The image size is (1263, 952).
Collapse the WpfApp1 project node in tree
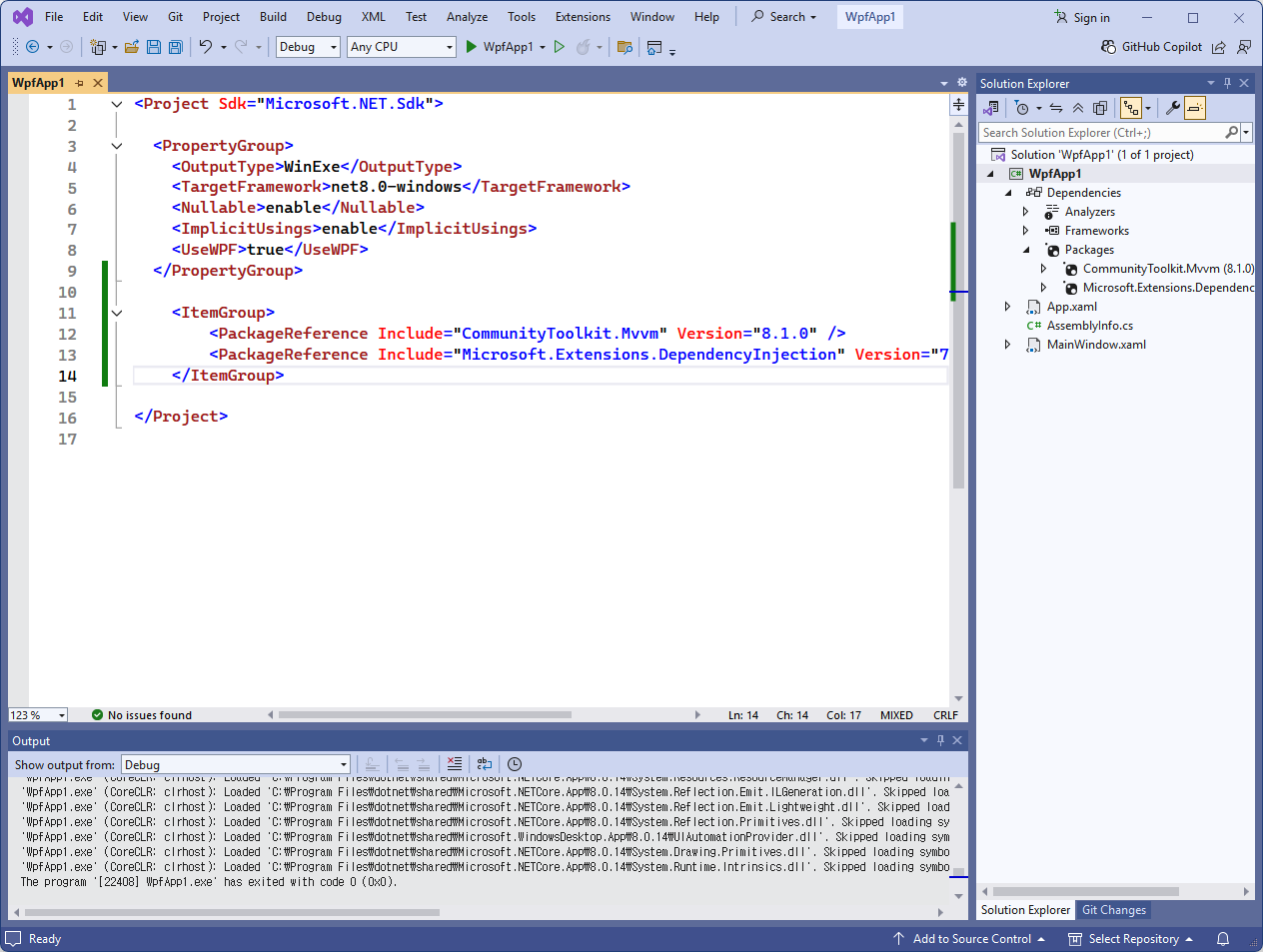[990, 174]
